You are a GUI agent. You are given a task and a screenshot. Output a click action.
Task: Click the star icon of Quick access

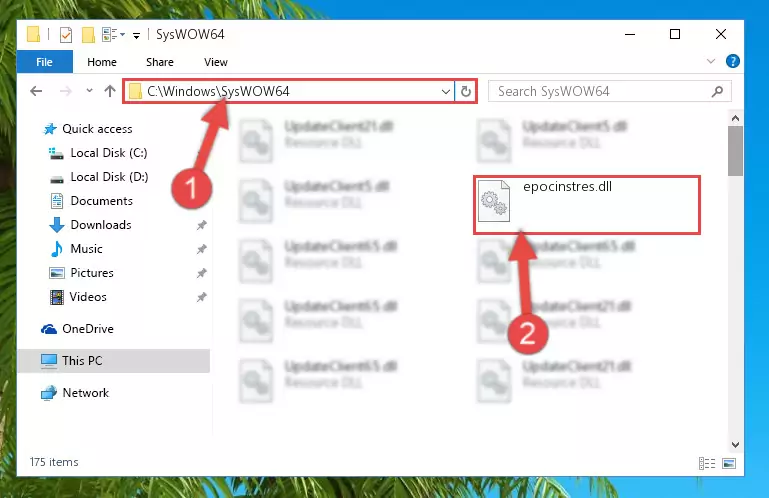[50, 129]
